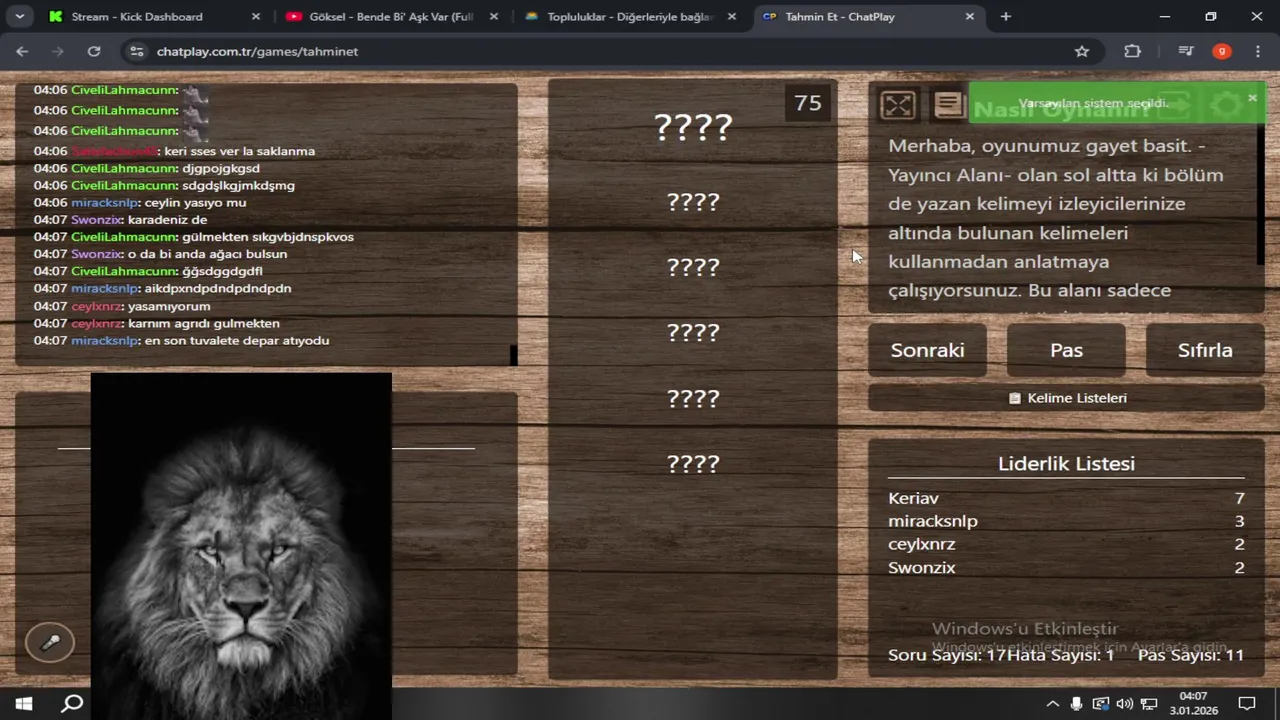Reset the game with Sıfırla
This screenshot has height=720, width=1280.
[1205, 350]
